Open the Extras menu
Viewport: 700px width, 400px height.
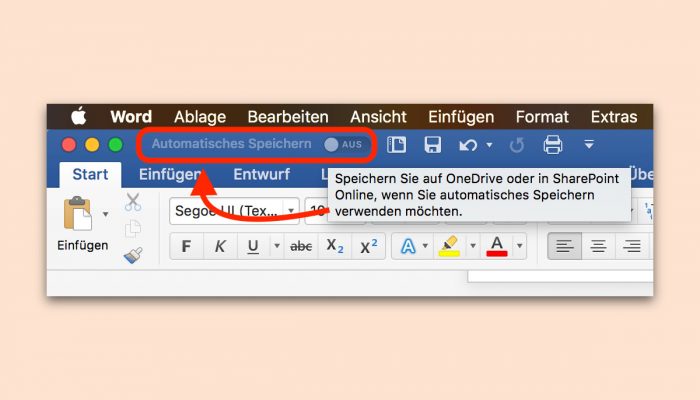click(614, 117)
